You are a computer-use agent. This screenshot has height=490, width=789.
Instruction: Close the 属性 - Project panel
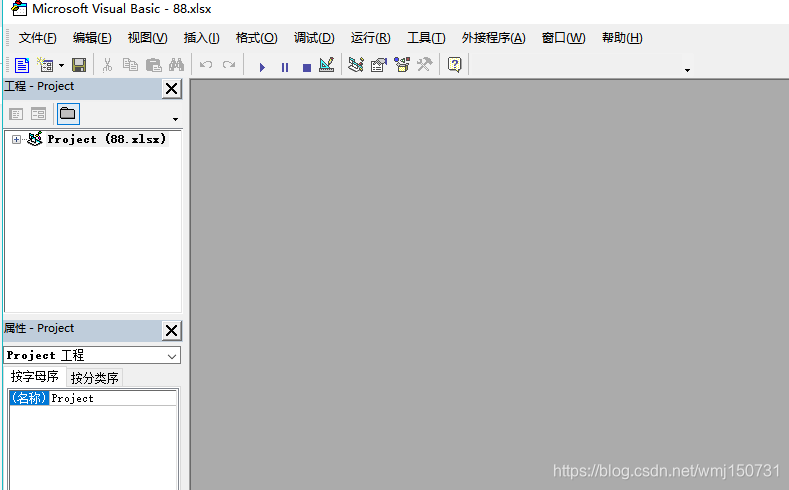[172, 331]
